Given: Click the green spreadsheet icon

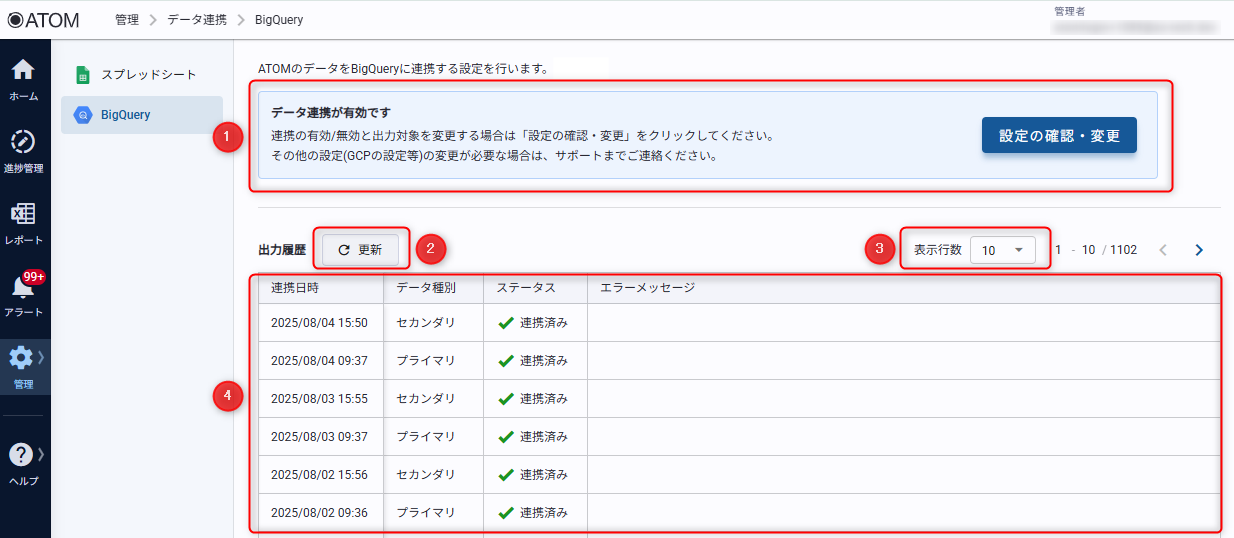Looking at the screenshot, I should coord(84,75).
